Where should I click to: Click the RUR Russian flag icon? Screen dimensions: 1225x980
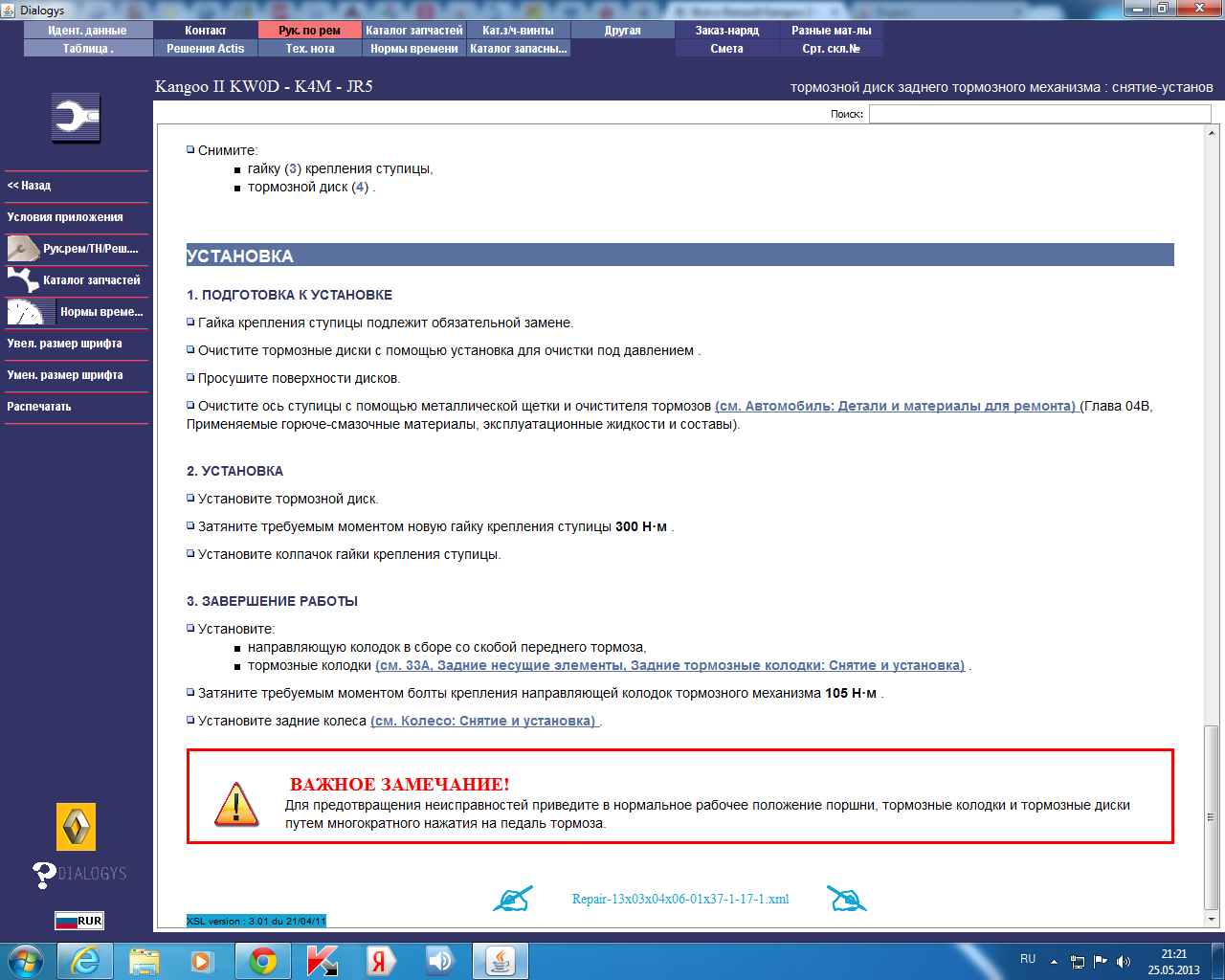click(78, 921)
